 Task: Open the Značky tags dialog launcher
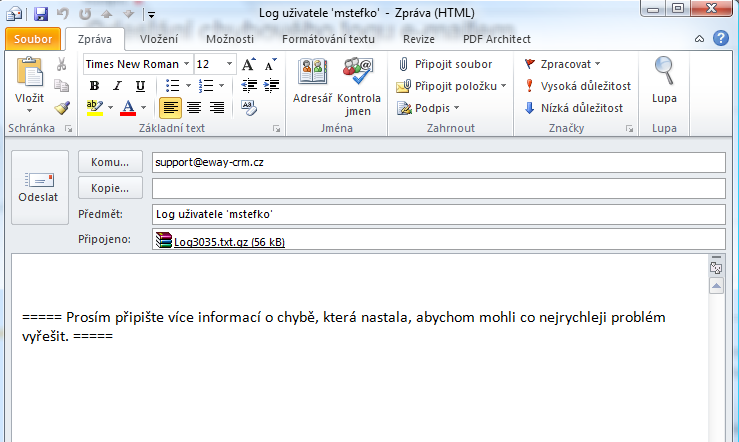coord(629,129)
